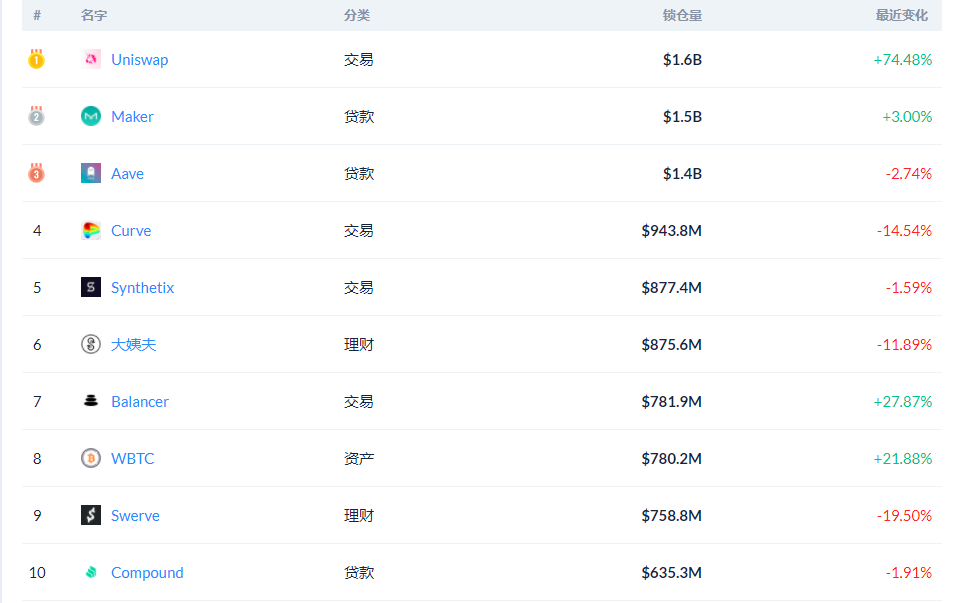
Task: Click the Aave ghost logo icon
Action: coord(91,173)
